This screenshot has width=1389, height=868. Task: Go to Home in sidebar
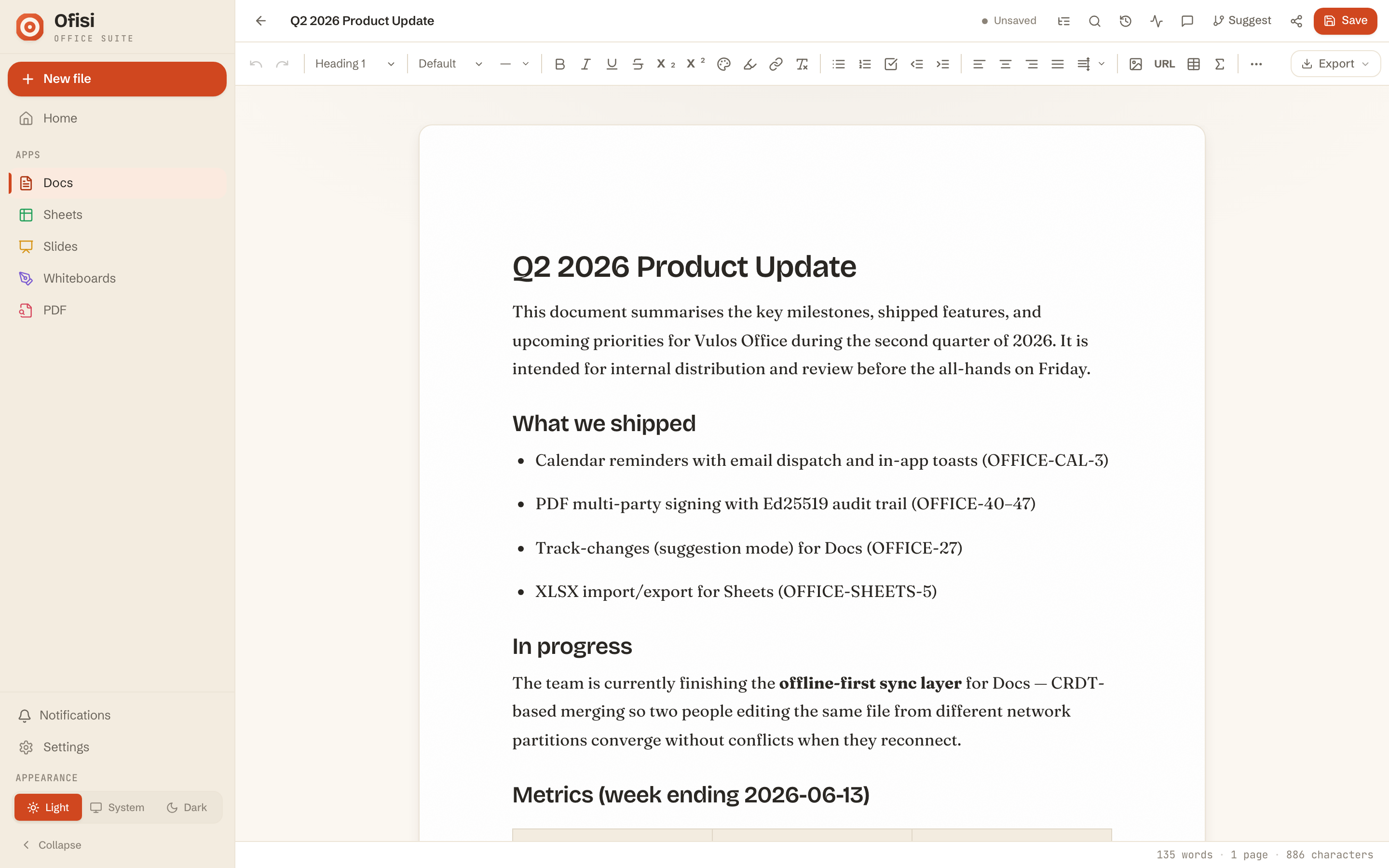[117, 118]
